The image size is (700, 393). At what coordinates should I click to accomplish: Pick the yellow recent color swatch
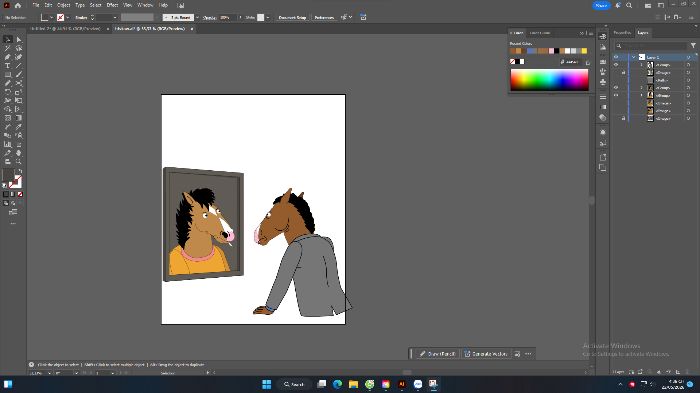pyautogui.click(x=584, y=51)
